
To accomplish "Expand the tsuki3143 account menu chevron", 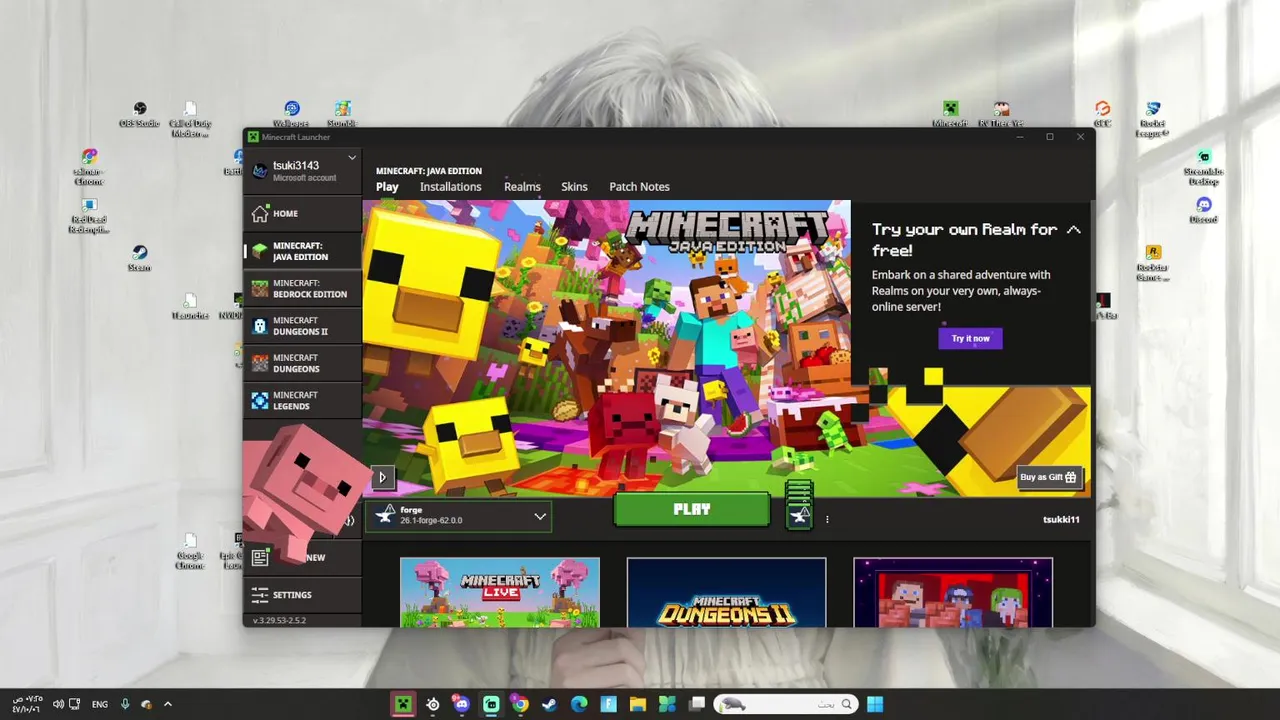I will coord(352,158).
